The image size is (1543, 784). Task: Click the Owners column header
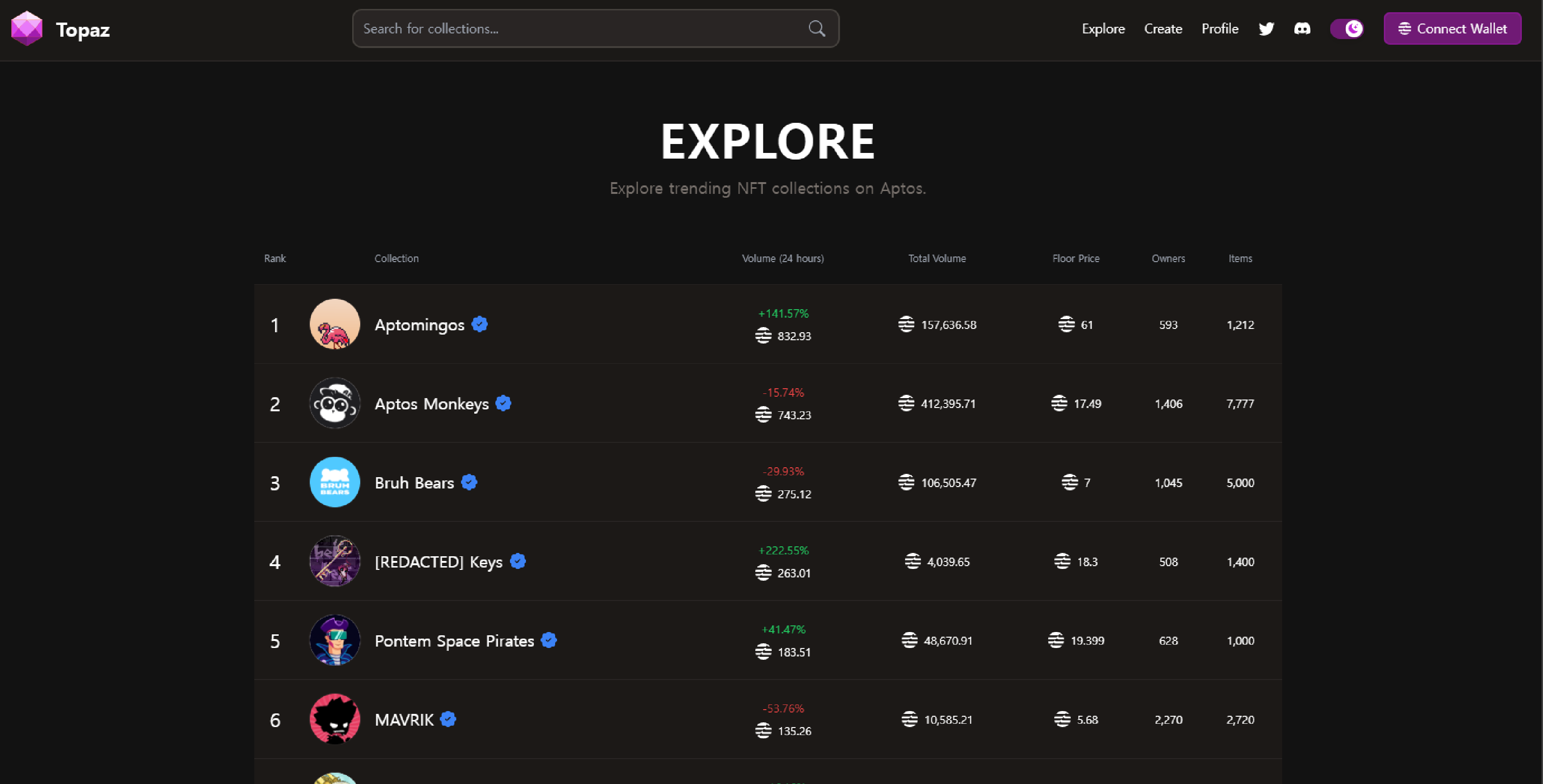pyautogui.click(x=1168, y=258)
